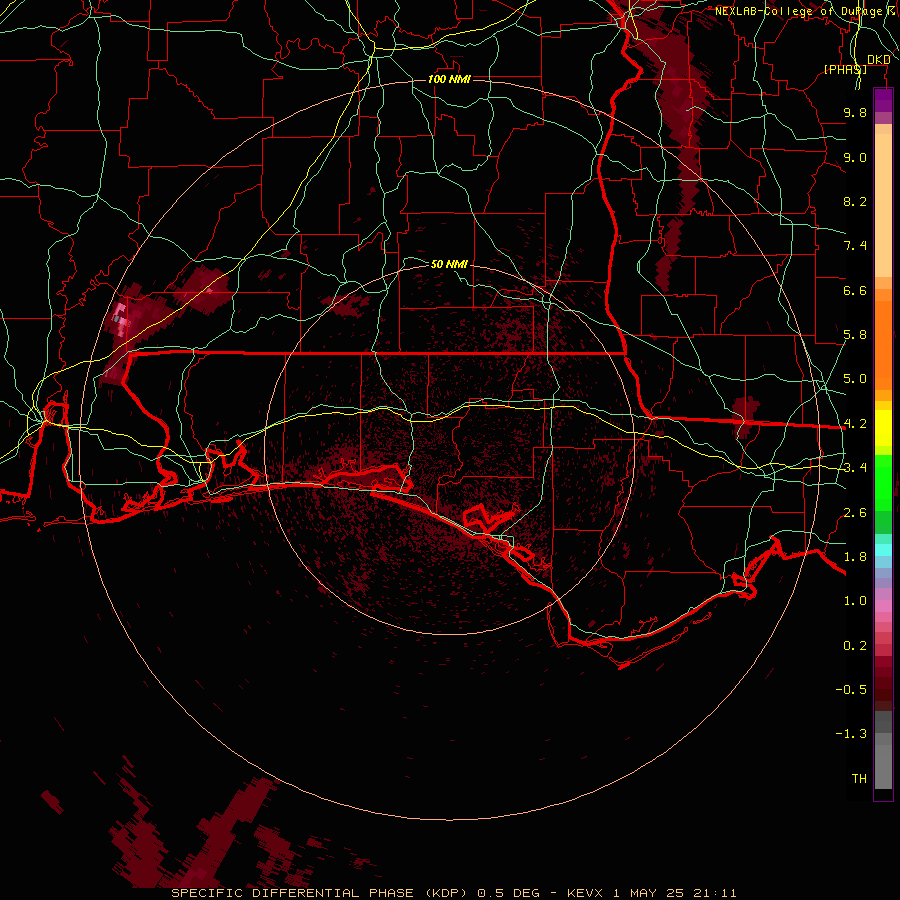Click the cyan swatch beside 1.8
Screen dimensions: 900x900
883,550
